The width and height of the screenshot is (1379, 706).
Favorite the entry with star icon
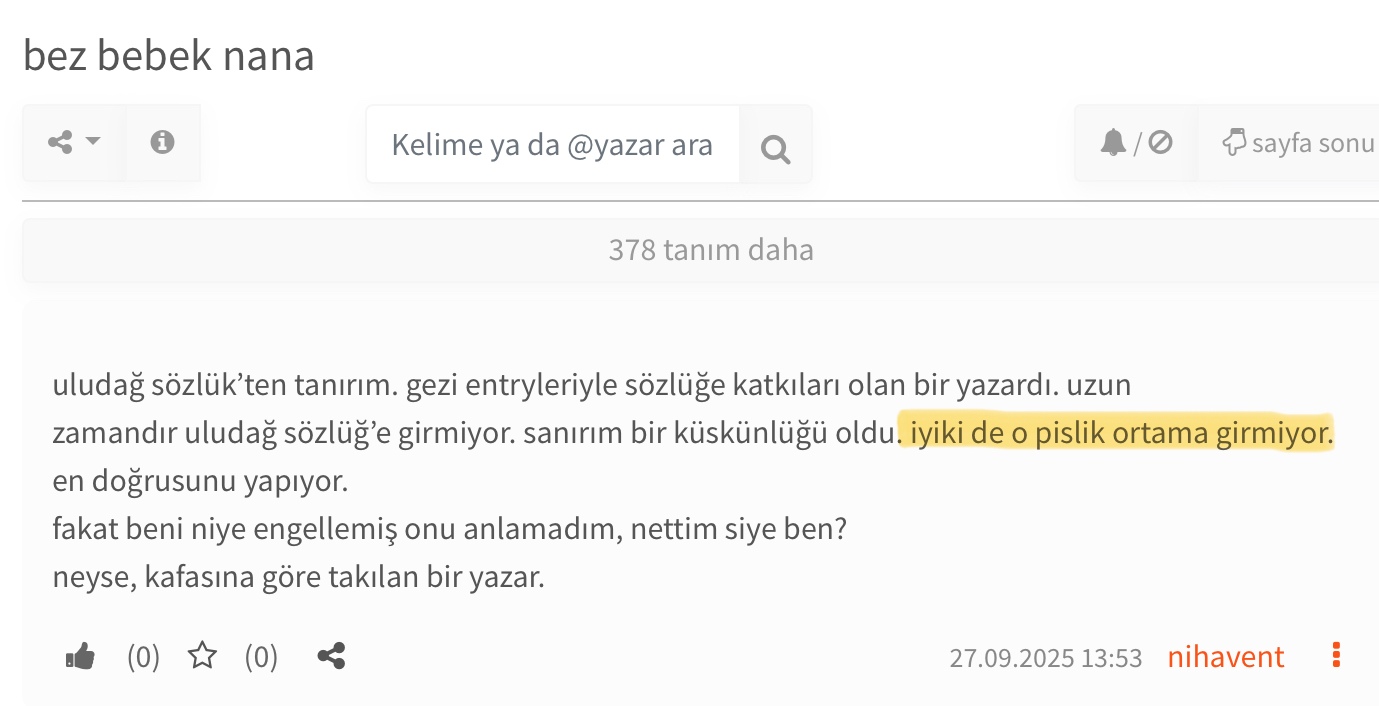pos(203,657)
